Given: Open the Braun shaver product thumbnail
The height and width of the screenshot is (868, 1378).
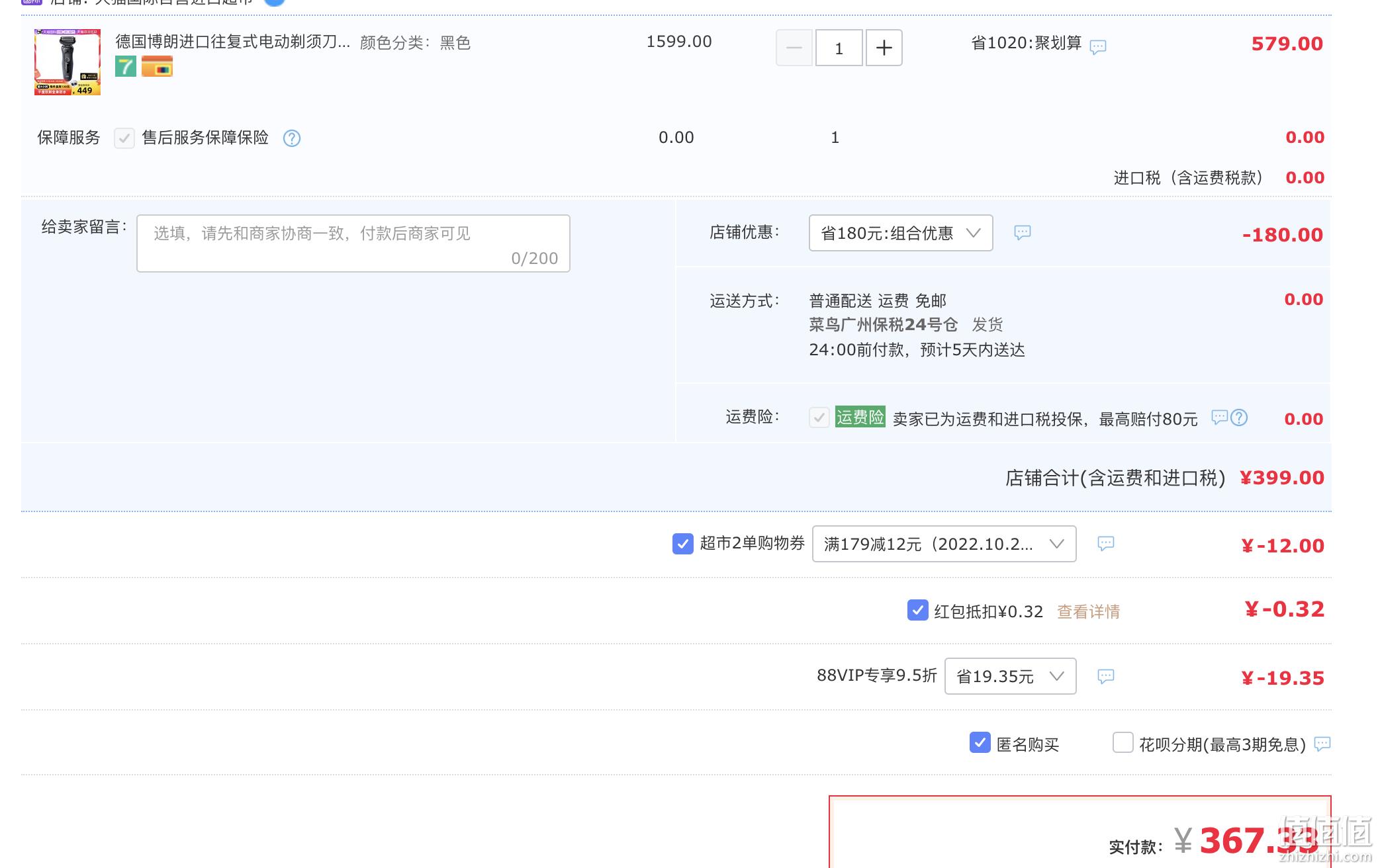Looking at the screenshot, I should [x=68, y=62].
